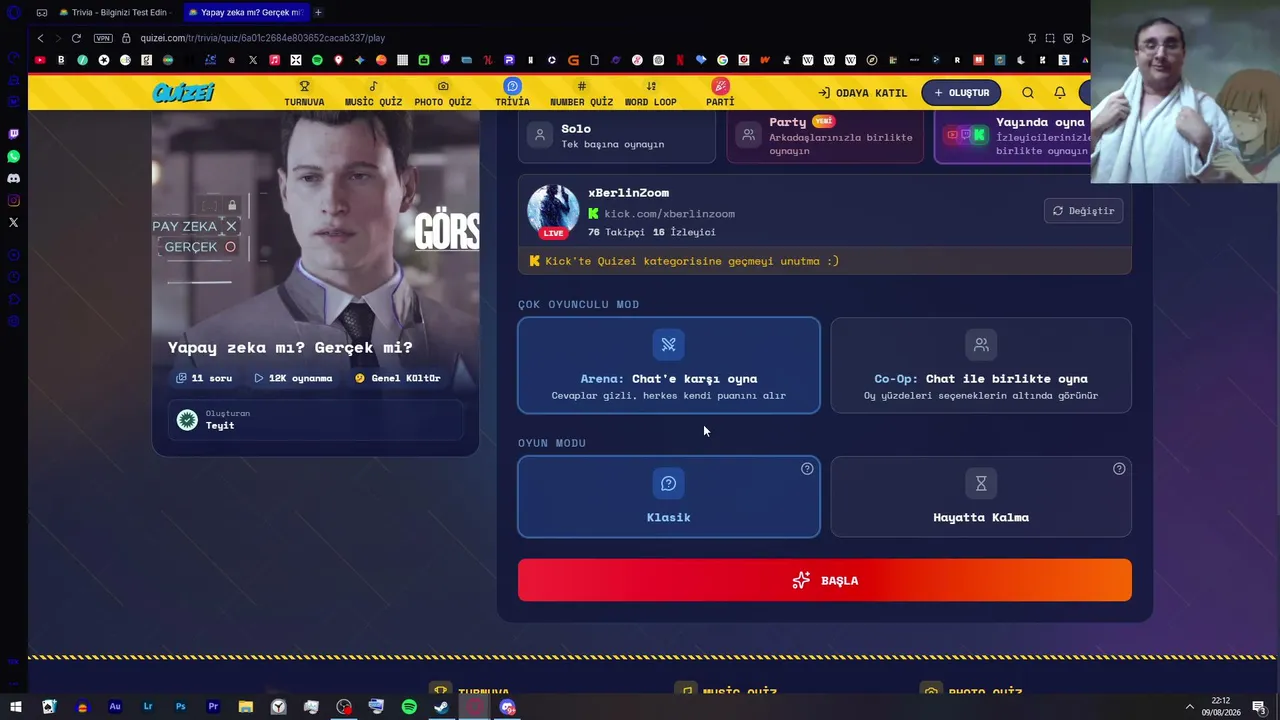Select the Hayatta Kalma game mode
The image size is (1280, 720).
pyautogui.click(x=981, y=497)
